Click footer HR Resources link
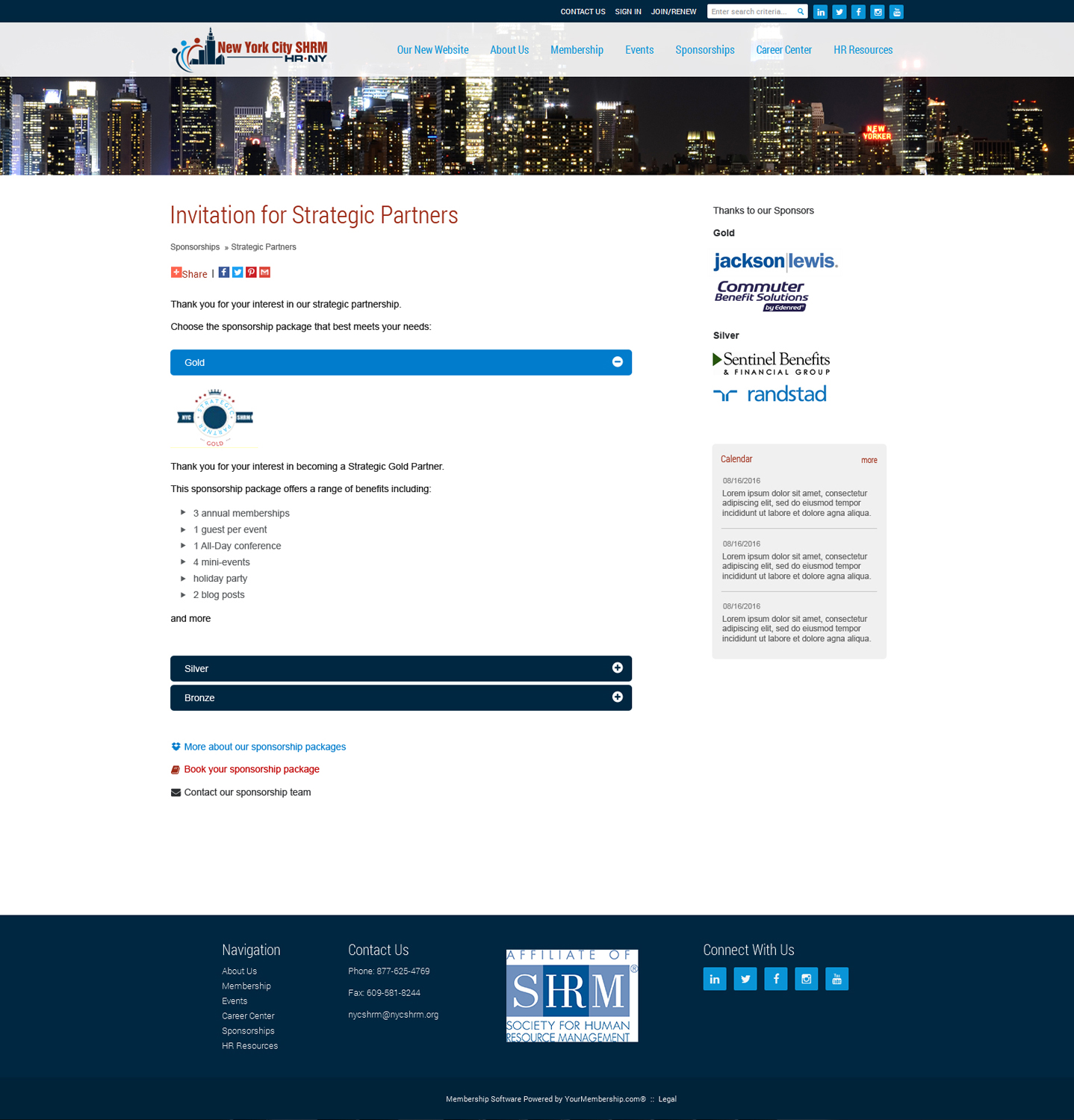 (x=249, y=1046)
